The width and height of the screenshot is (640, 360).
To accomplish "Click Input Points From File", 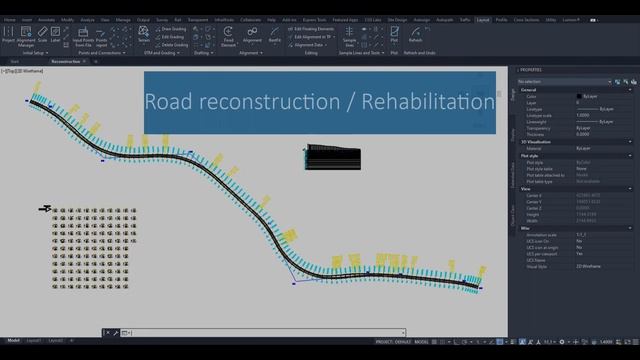I will [83, 36].
